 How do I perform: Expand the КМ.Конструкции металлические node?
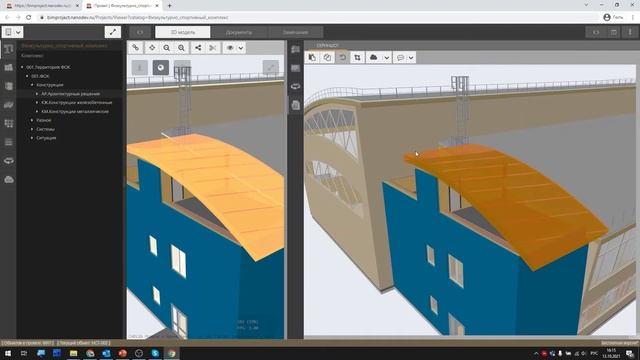[37, 111]
